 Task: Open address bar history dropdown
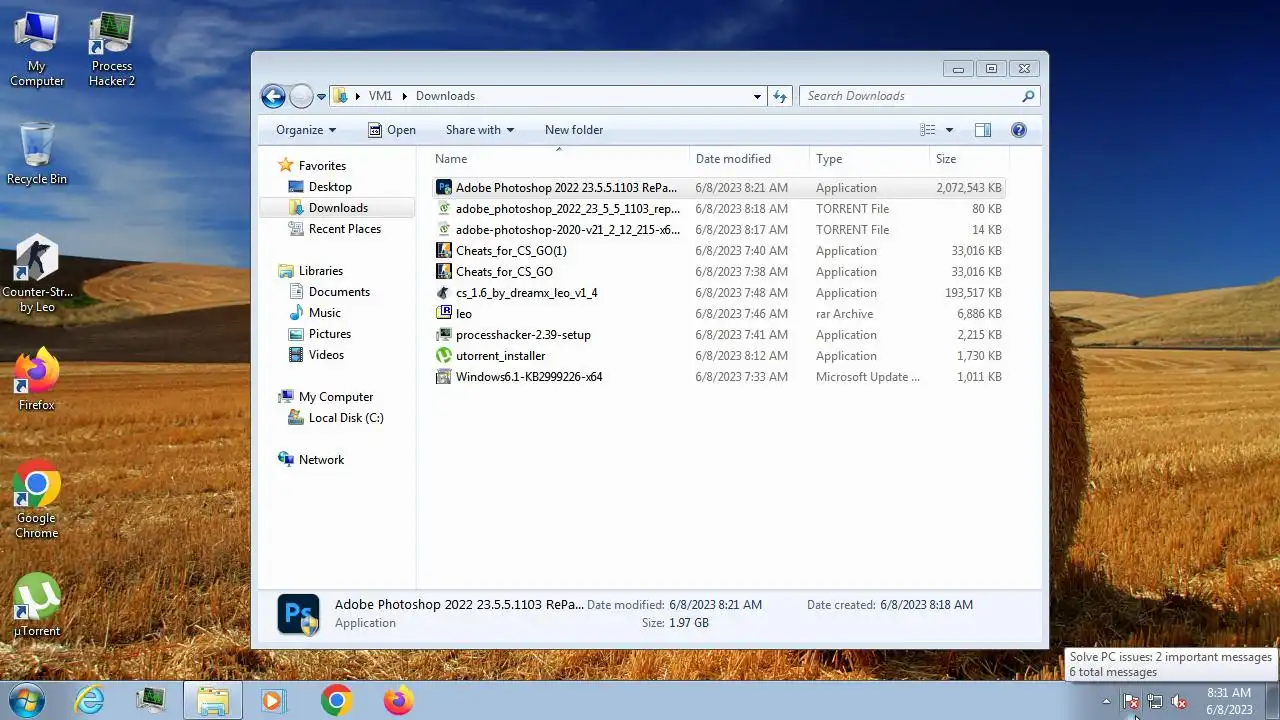(x=757, y=96)
